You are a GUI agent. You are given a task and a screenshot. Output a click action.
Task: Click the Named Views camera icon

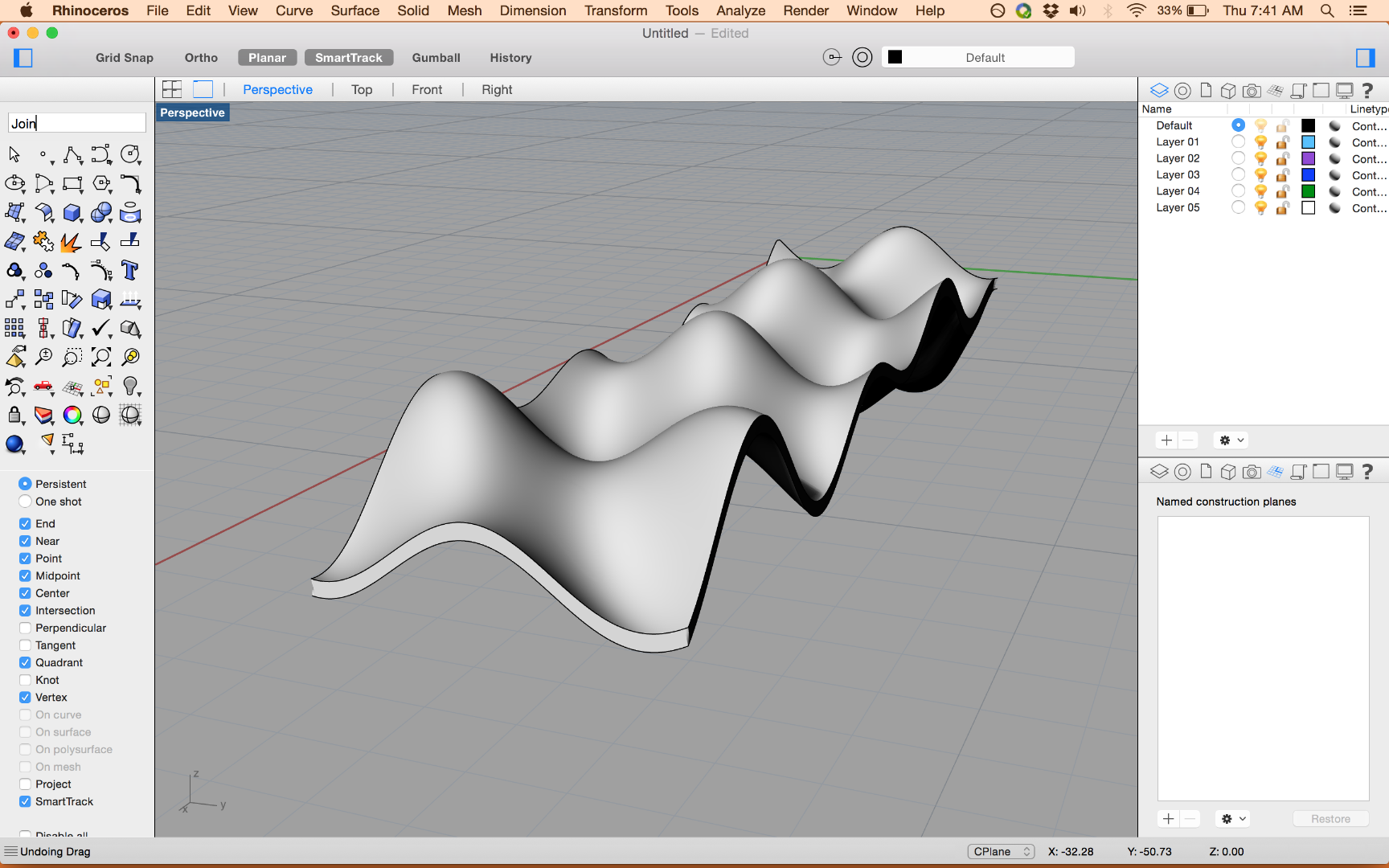pos(1252,90)
